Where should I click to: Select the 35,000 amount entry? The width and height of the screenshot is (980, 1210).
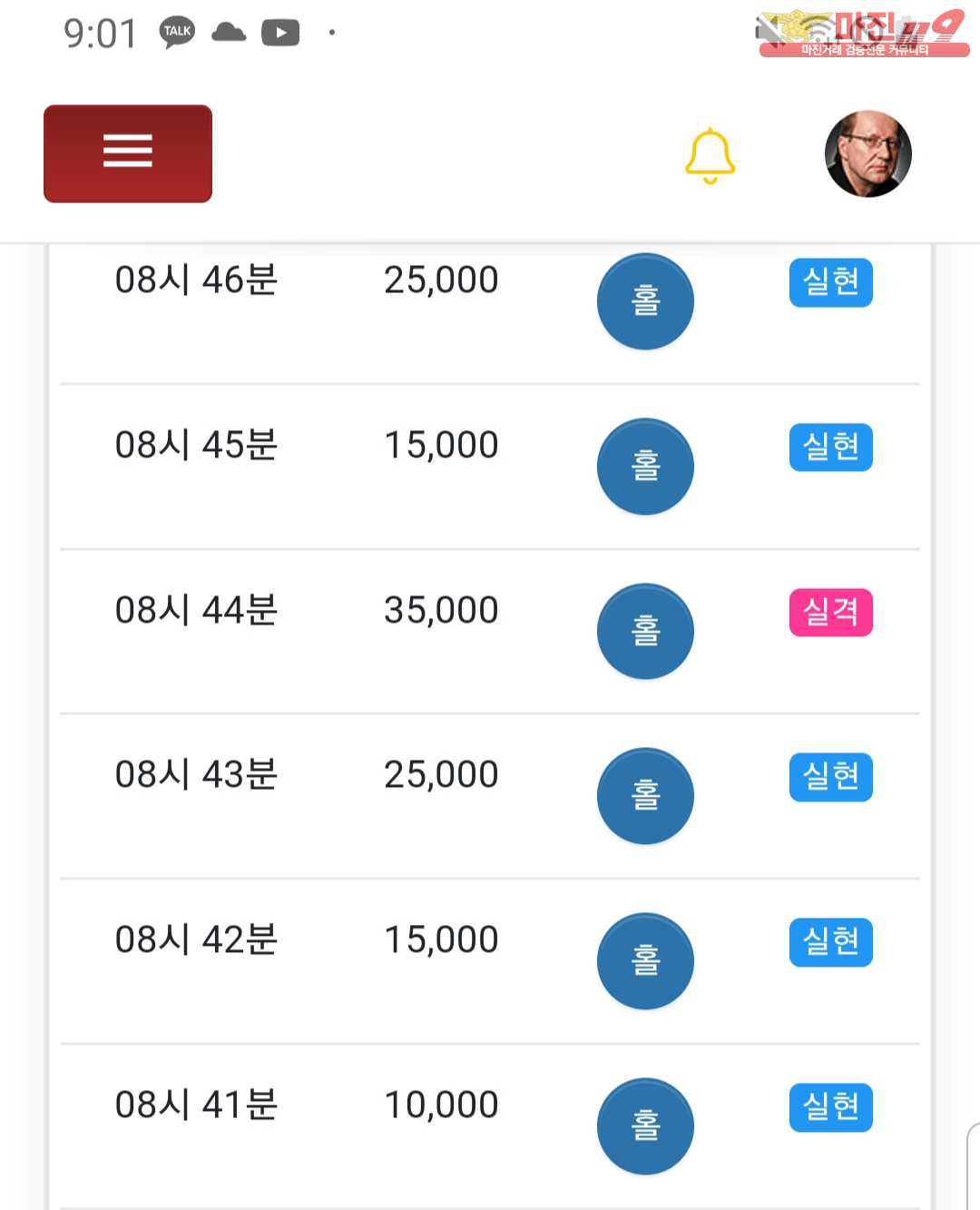tap(441, 610)
